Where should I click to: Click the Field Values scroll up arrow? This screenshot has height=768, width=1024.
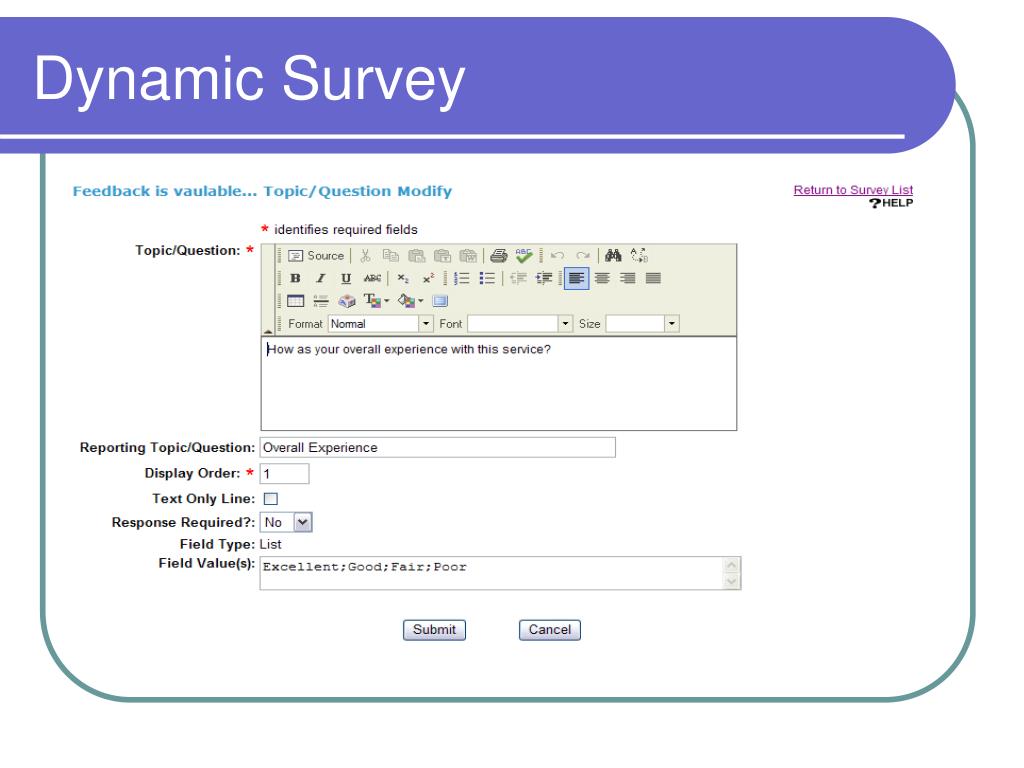point(732,565)
